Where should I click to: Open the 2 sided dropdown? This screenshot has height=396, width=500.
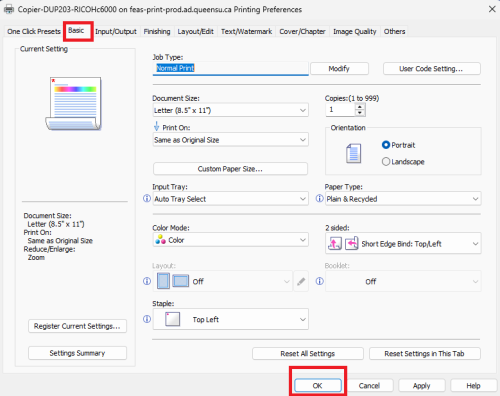pos(403,244)
